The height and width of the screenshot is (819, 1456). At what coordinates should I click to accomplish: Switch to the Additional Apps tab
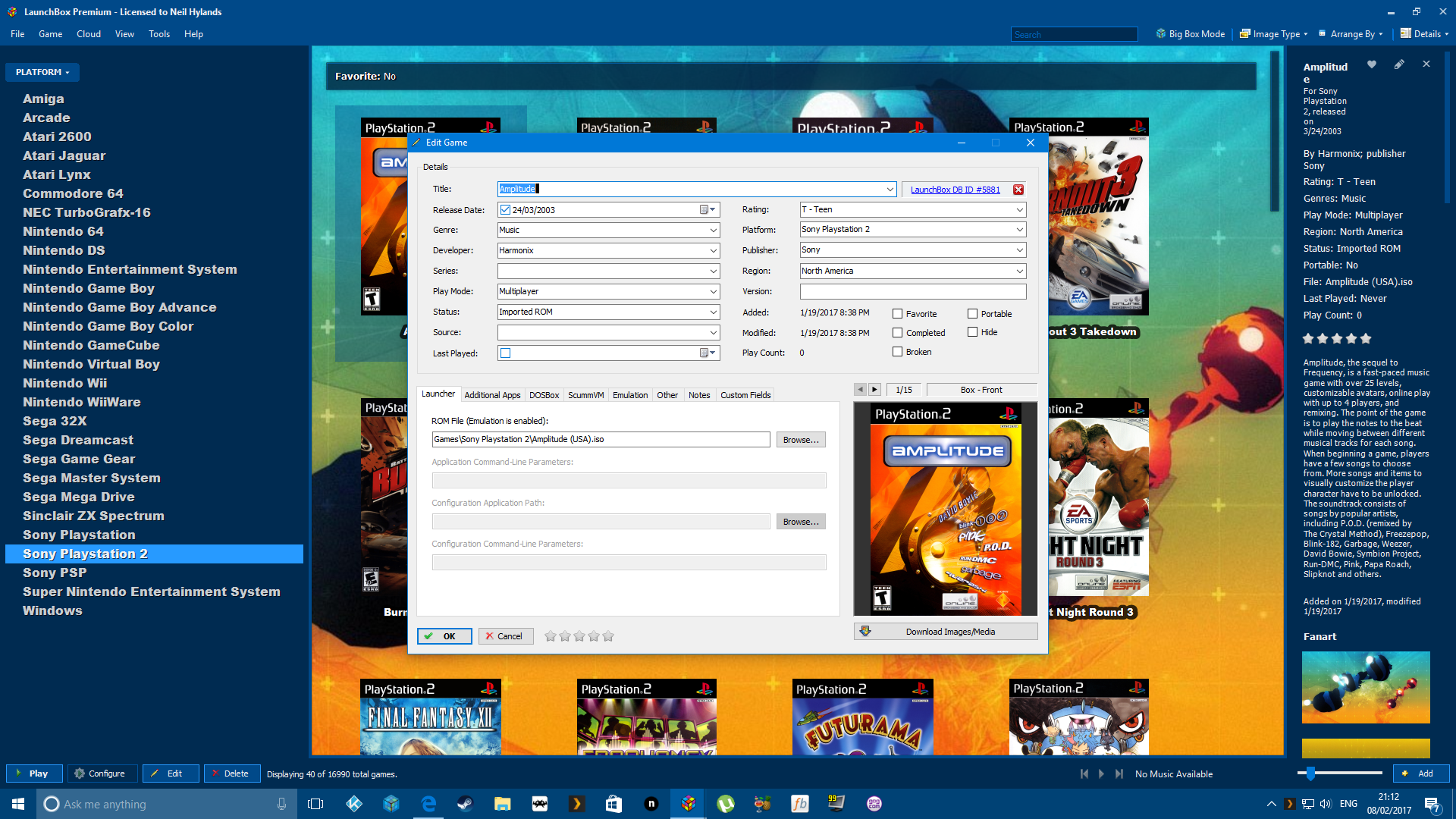coord(492,395)
